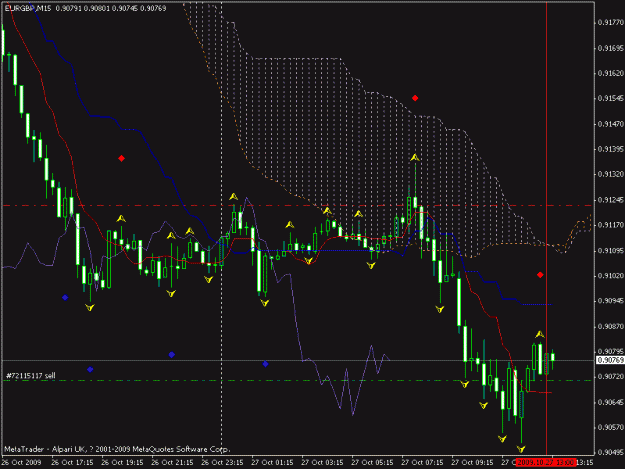Select the blue diamond just above the sell label
This screenshot has width=625, height=469.
coord(90,369)
